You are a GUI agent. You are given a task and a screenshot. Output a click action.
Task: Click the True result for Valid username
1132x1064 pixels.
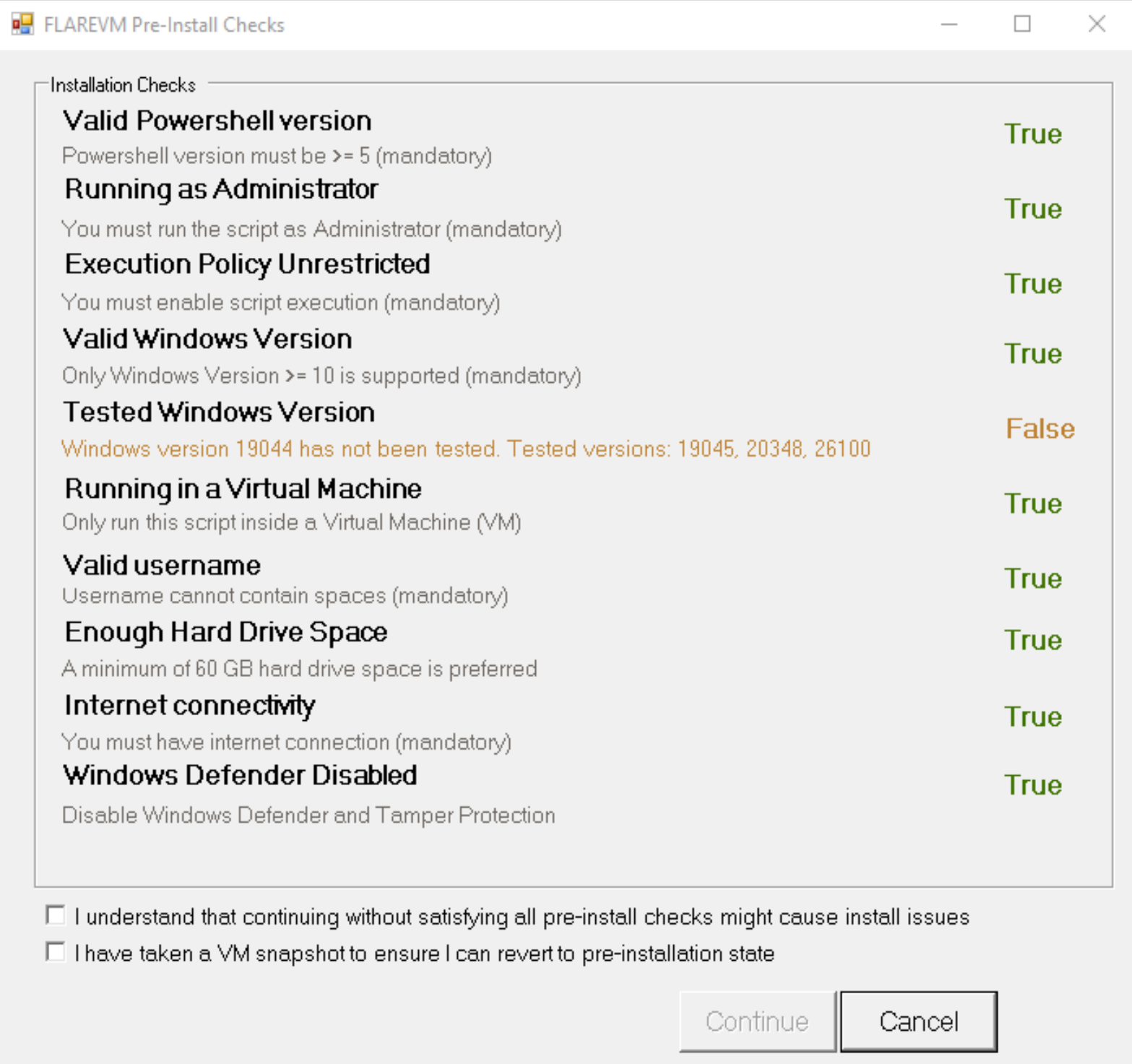pyautogui.click(x=1033, y=579)
